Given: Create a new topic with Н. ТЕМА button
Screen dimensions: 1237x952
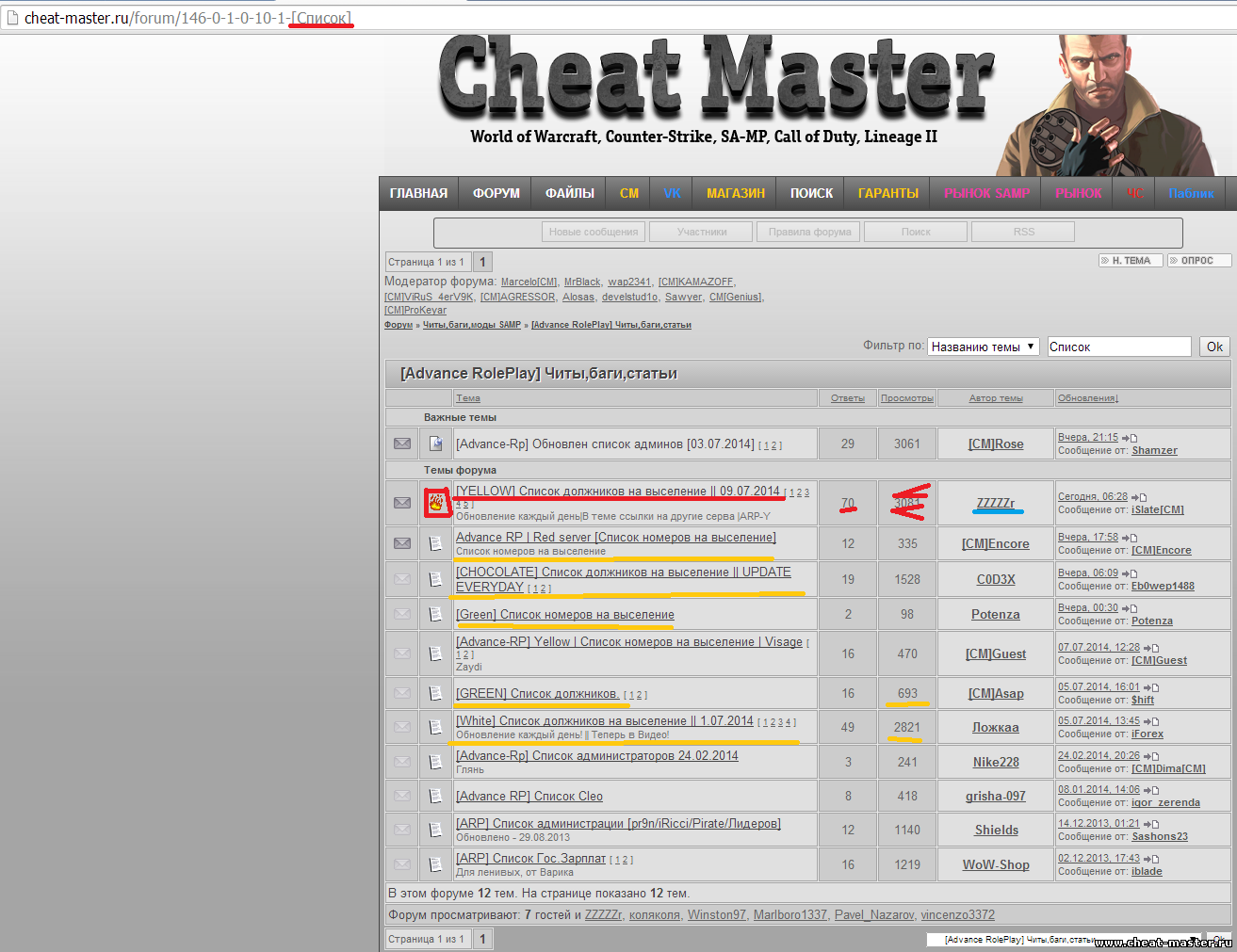Looking at the screenshot, I should [1130, 261].
